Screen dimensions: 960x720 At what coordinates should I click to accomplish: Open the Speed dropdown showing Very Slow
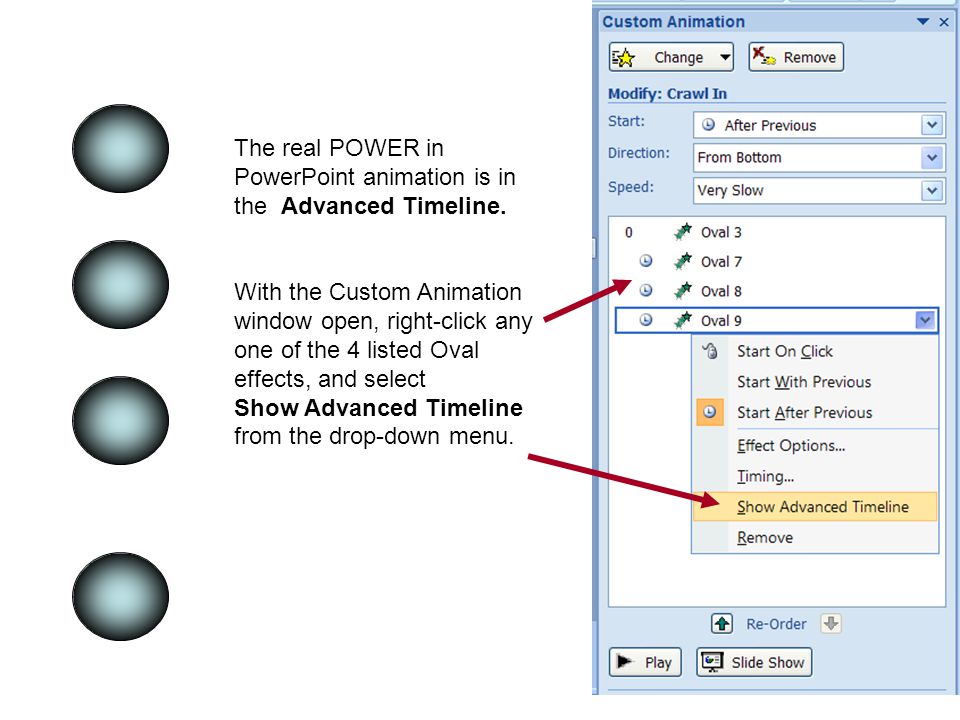(819, 190)
